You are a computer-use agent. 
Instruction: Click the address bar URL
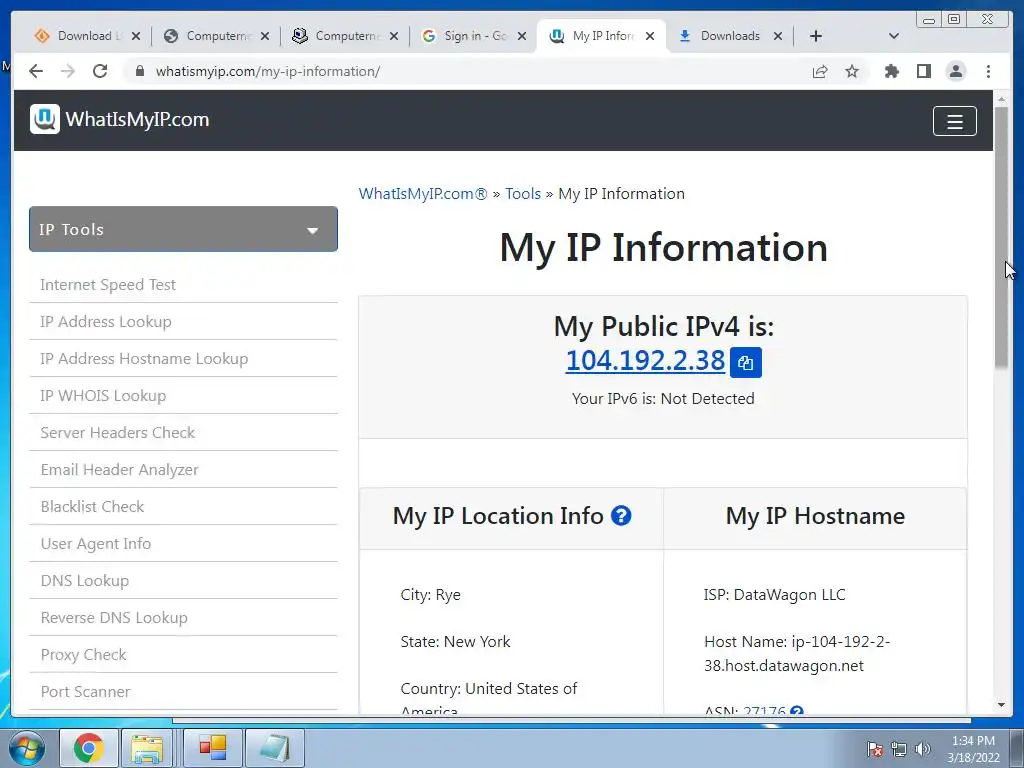coord(268,71)
